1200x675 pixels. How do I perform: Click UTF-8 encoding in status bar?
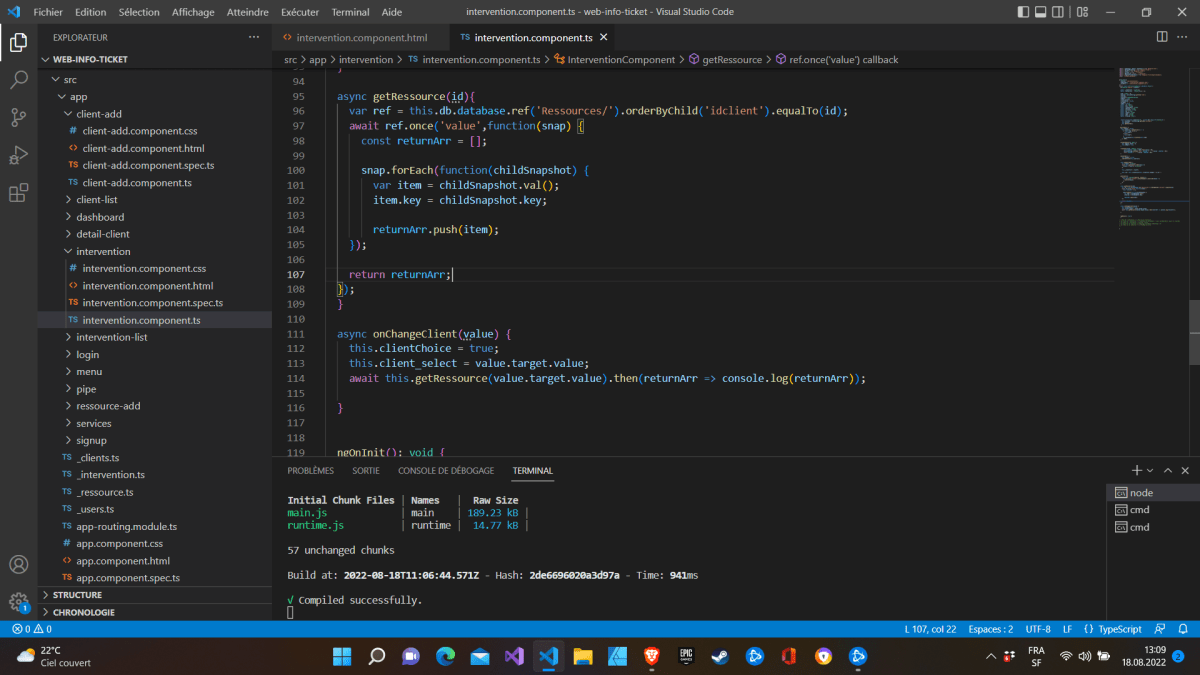(x=1038, y=629)
